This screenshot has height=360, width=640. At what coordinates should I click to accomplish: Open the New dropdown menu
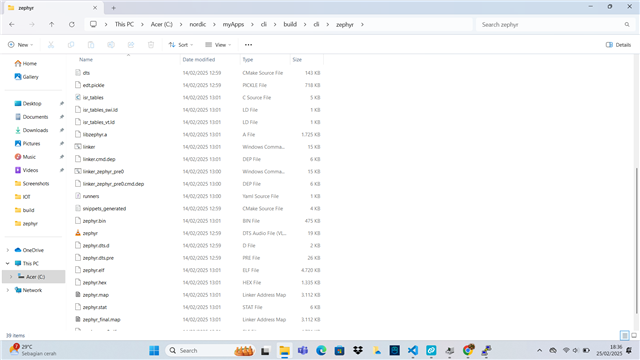click(20, 45)
